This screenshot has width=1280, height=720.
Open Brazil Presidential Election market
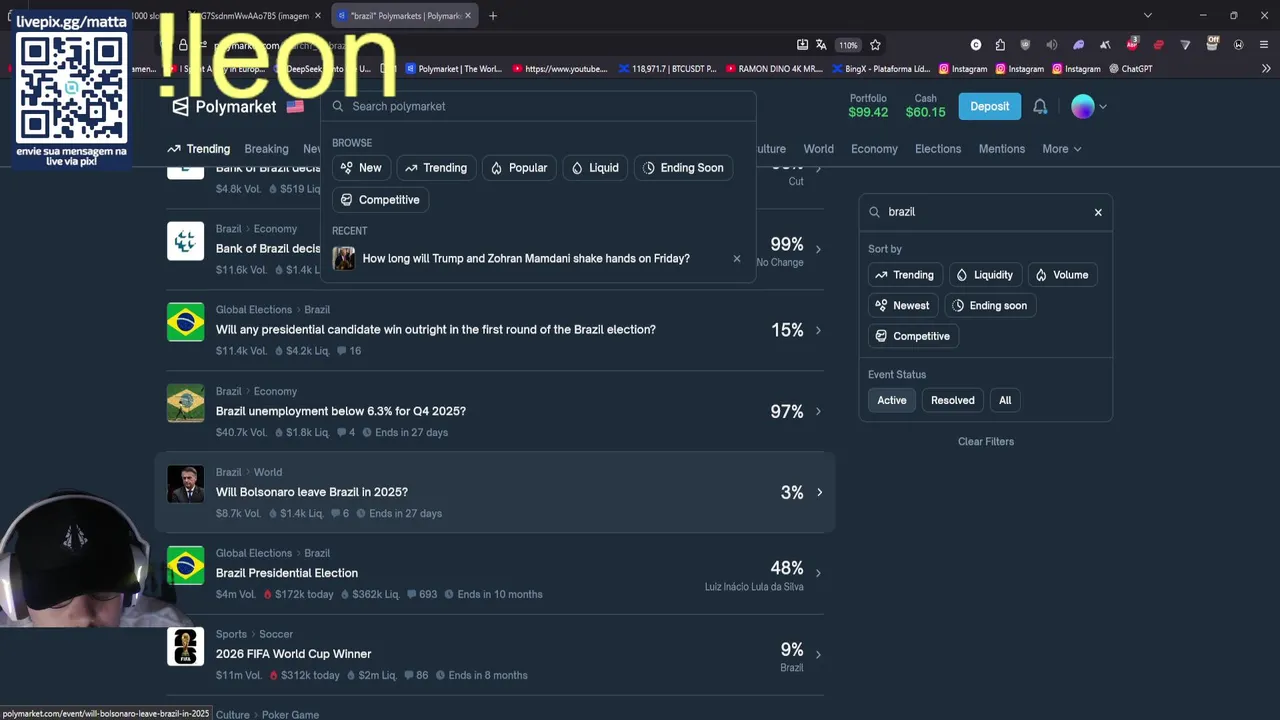click(287, 573)
